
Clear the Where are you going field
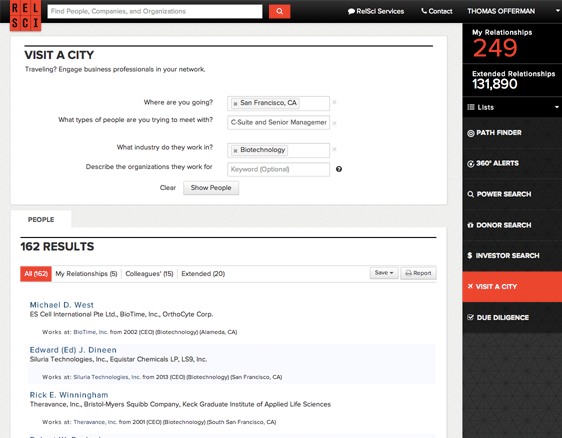click(x=334, y=103)
